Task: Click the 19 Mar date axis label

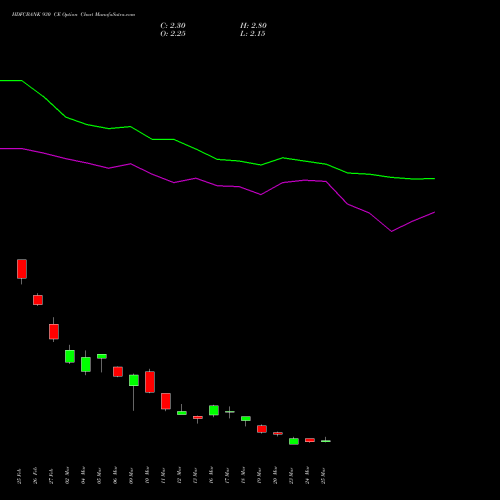Action: (x=259, y=475)
